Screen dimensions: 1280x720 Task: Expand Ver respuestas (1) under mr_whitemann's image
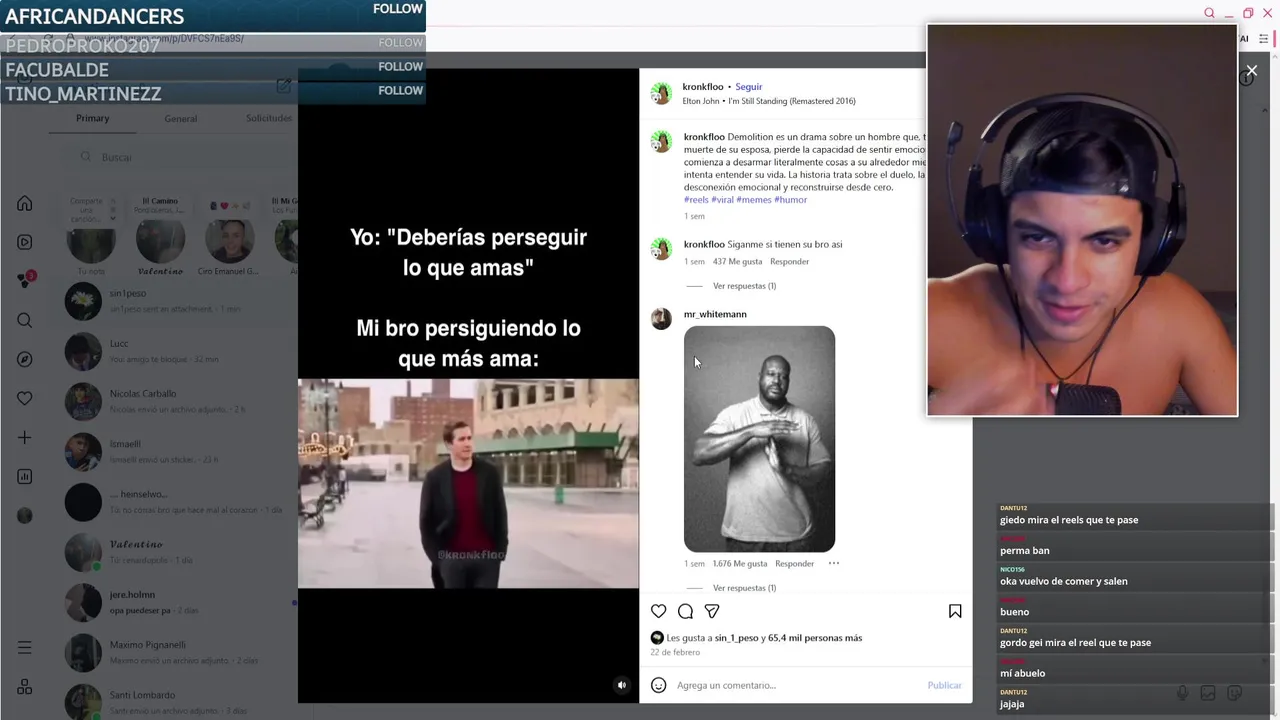(744, 588)
